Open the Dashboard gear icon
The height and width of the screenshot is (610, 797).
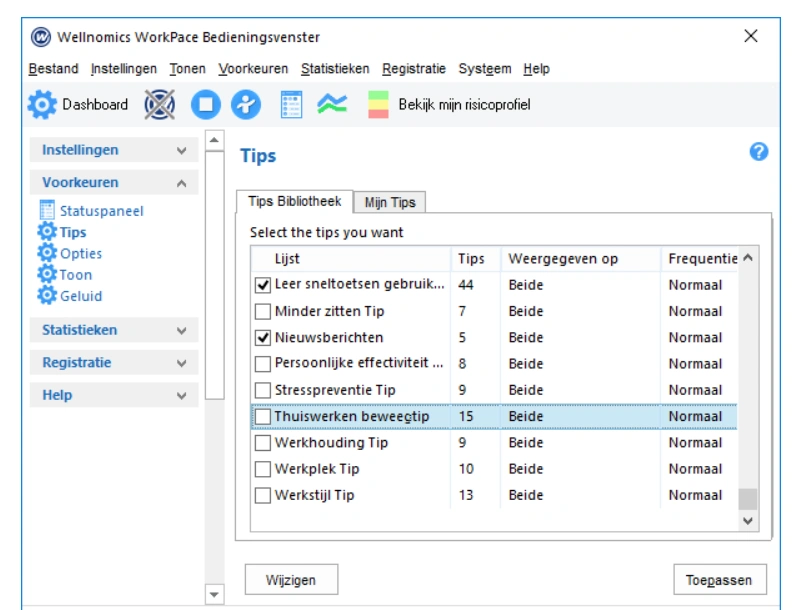click(x=42, y=105)
